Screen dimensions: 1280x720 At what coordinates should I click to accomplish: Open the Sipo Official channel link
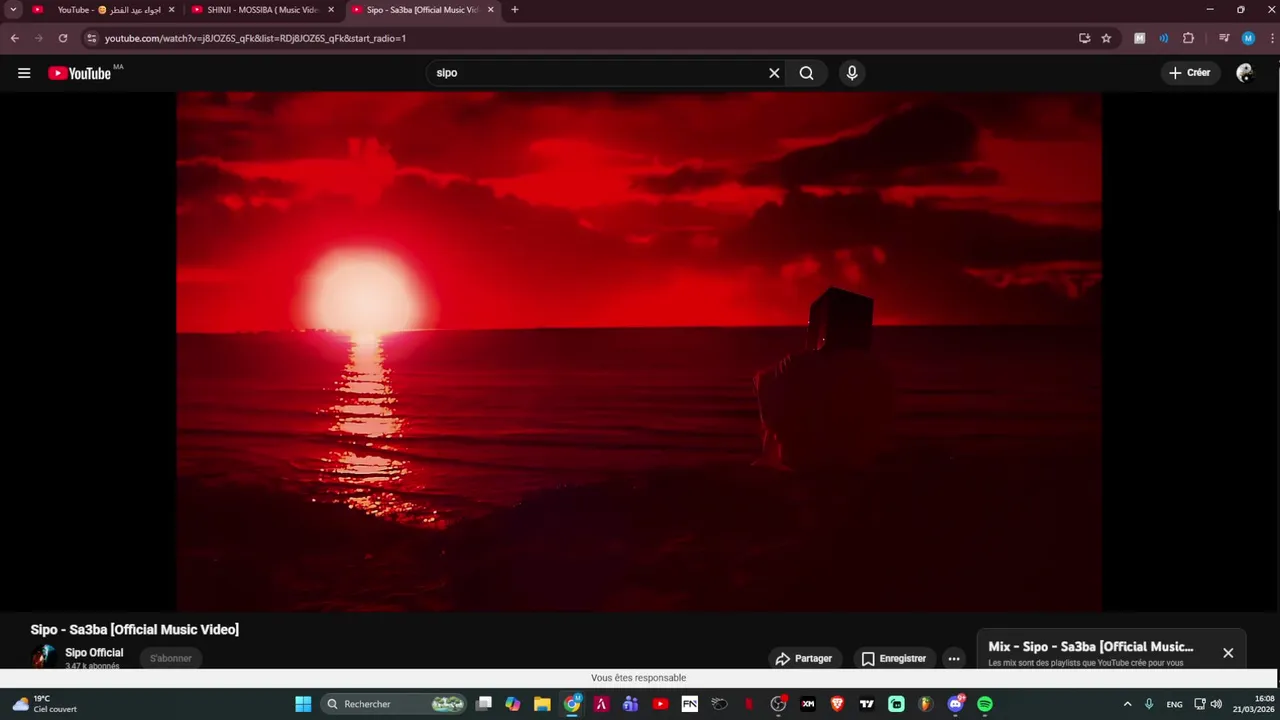(x=94, y=652)
